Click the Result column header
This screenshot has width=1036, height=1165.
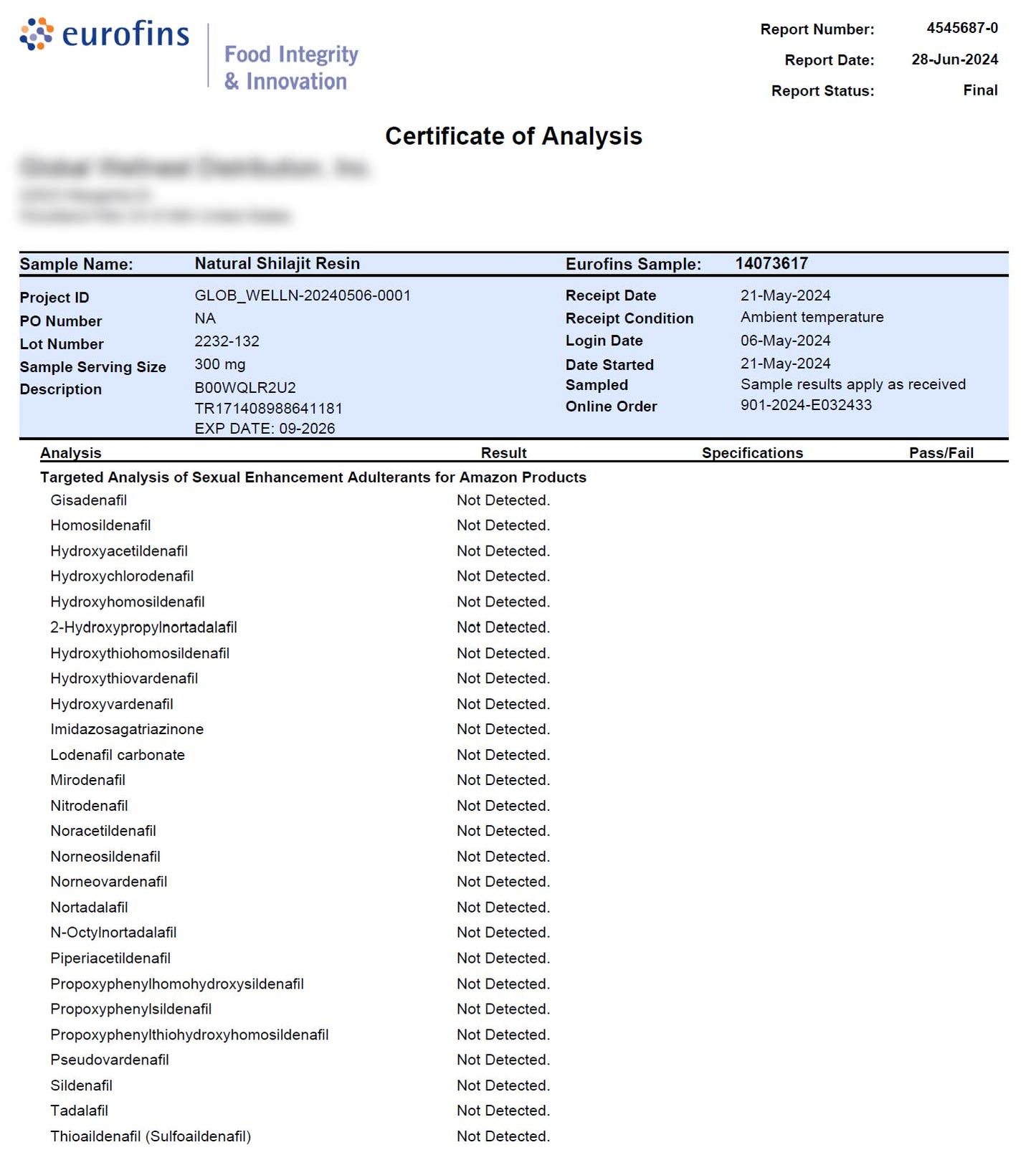(x=503, y=452)
